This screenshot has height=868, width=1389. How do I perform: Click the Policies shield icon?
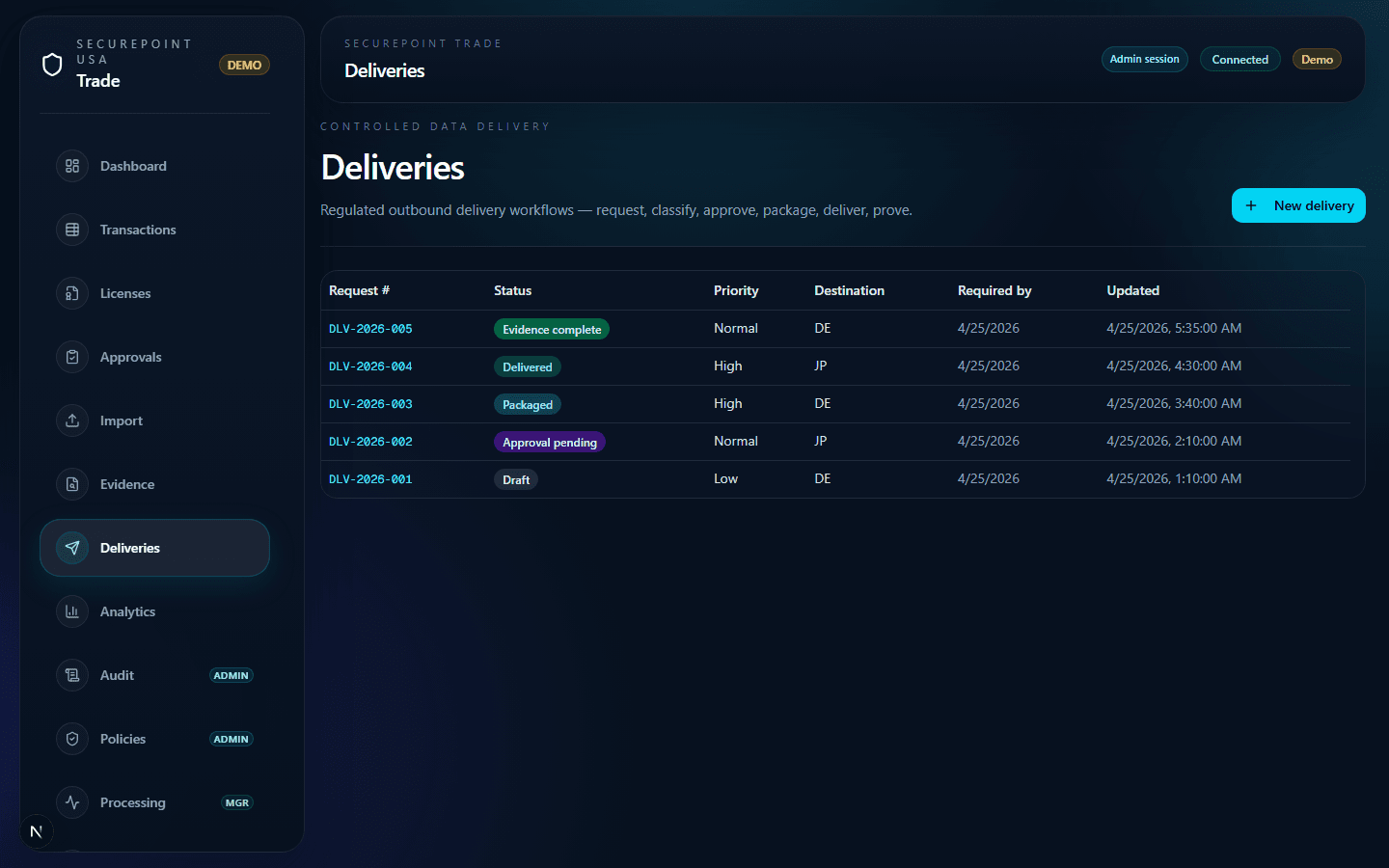72,739
